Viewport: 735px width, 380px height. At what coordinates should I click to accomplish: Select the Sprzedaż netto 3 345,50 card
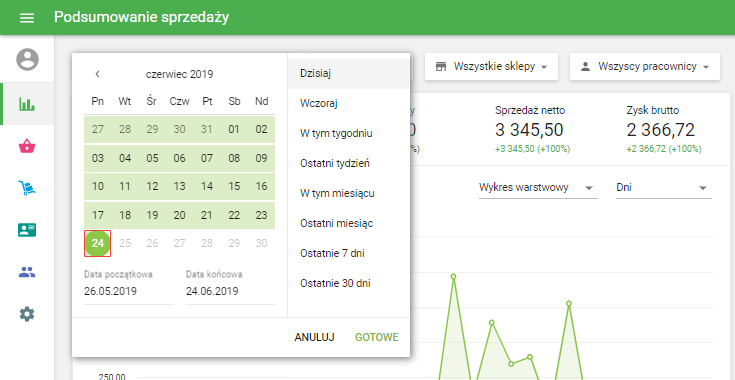(532, 130)
